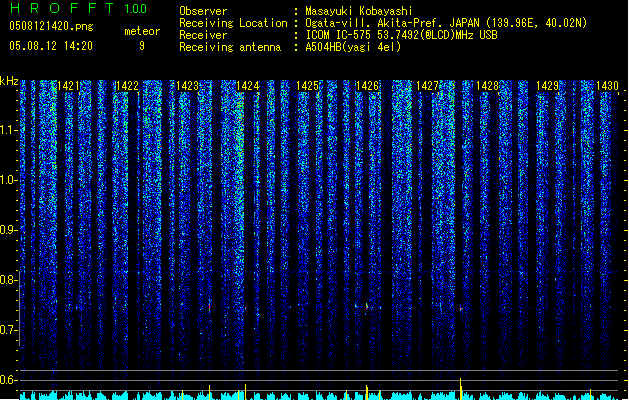Click the 1421 time marker
Viewport: 629px width, 400px height.
coord(68,86)
